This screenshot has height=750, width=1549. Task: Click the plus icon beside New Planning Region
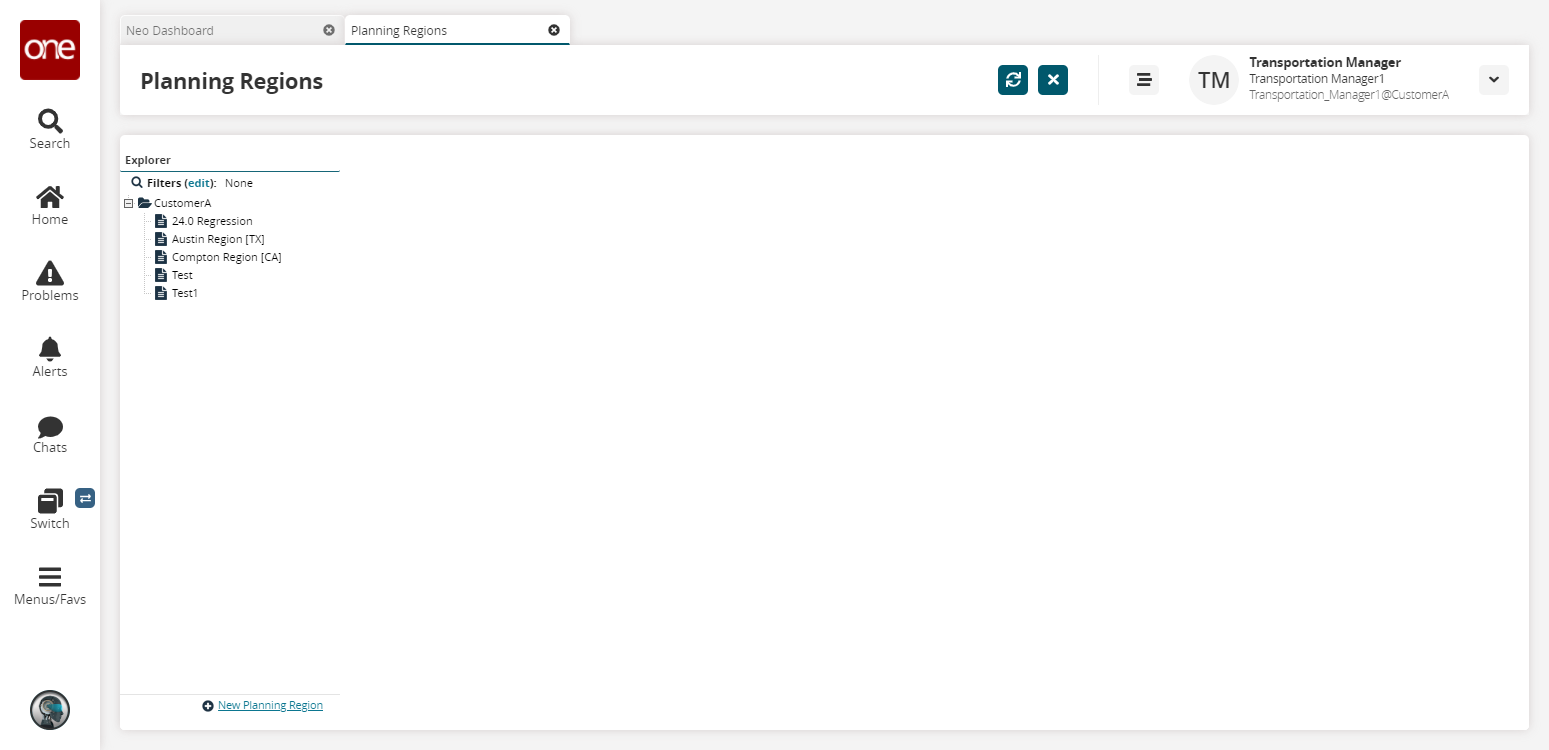click(x=208, y=706)
